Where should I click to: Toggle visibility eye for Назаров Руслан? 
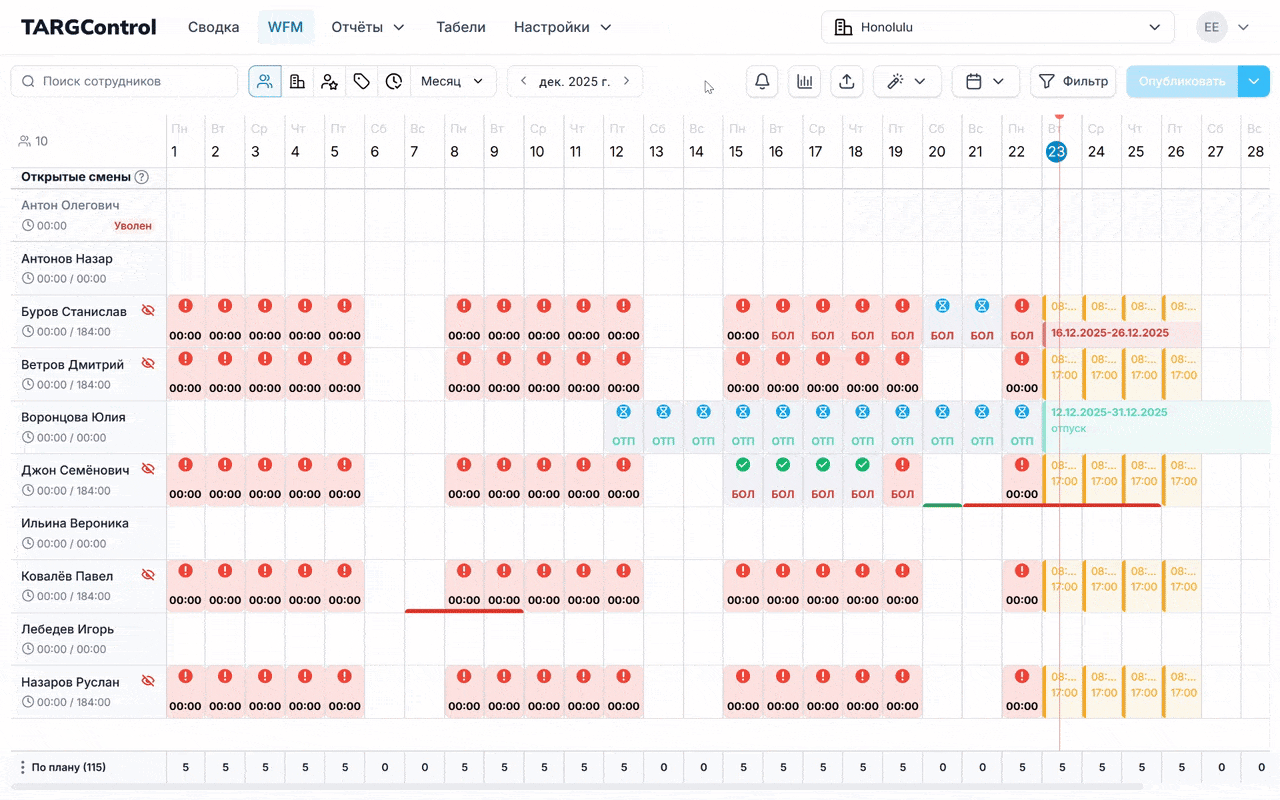(148, 682)
